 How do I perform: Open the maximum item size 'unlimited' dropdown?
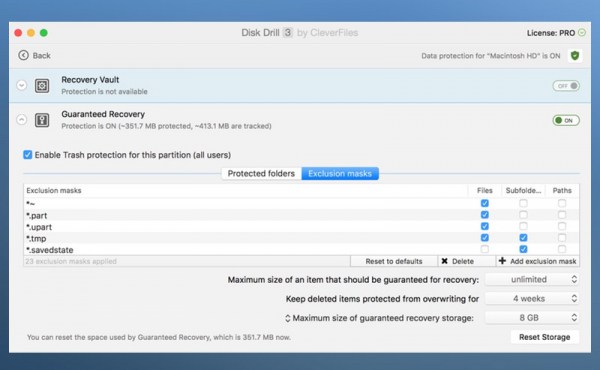point(532,279)
